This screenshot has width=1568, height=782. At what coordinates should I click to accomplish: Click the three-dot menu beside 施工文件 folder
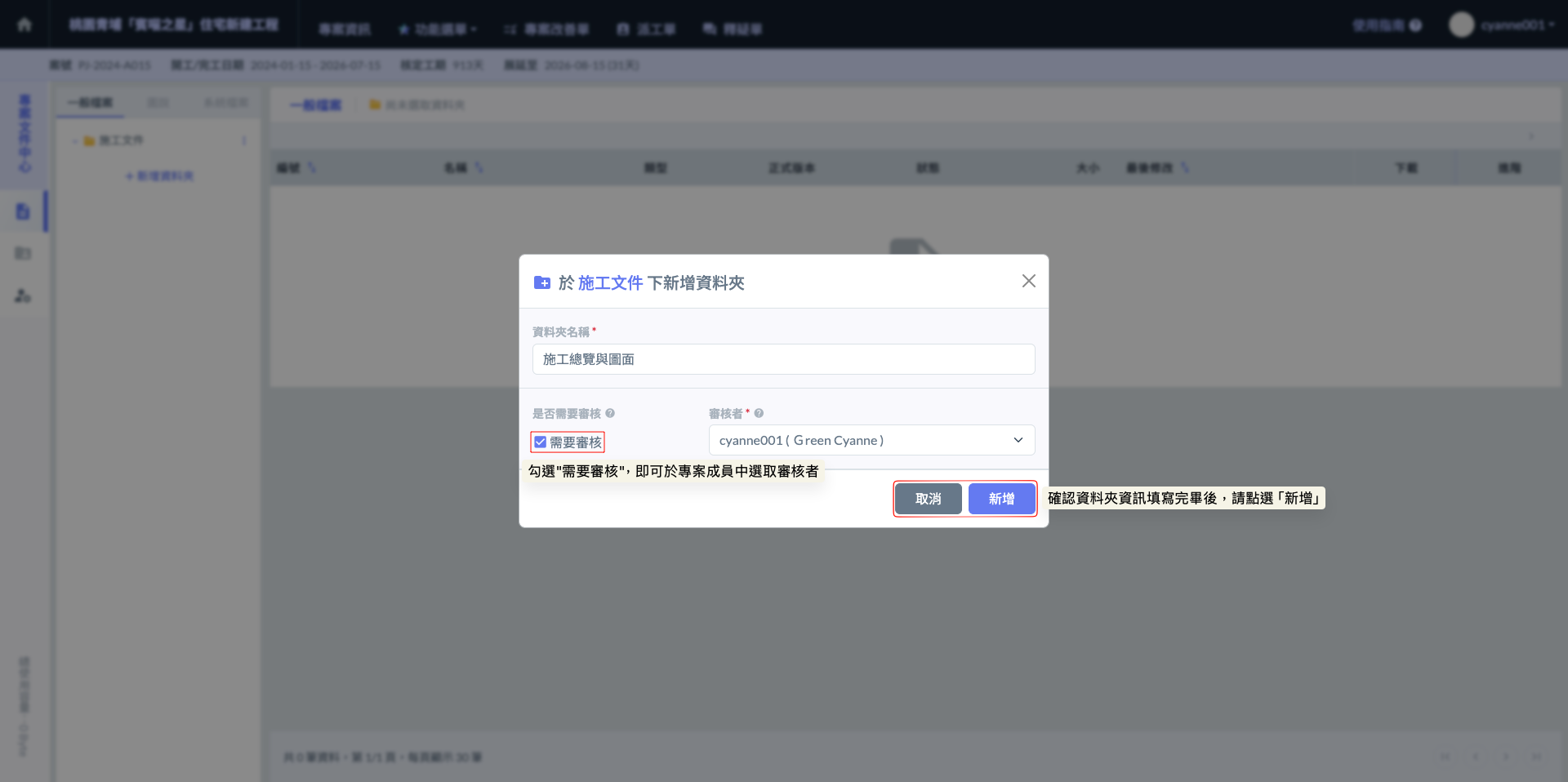244,141
